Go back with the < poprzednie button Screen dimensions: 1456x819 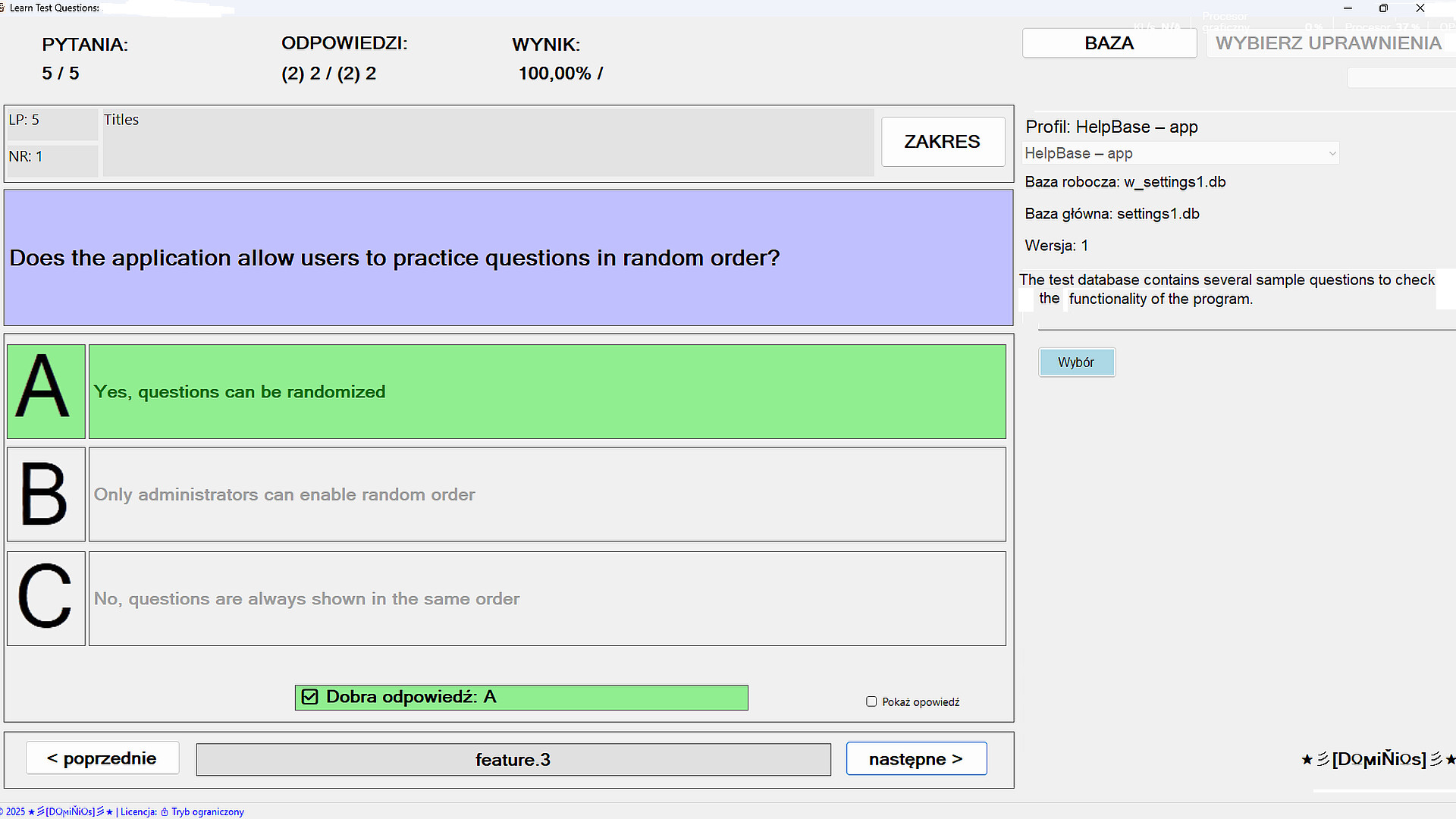102,758
